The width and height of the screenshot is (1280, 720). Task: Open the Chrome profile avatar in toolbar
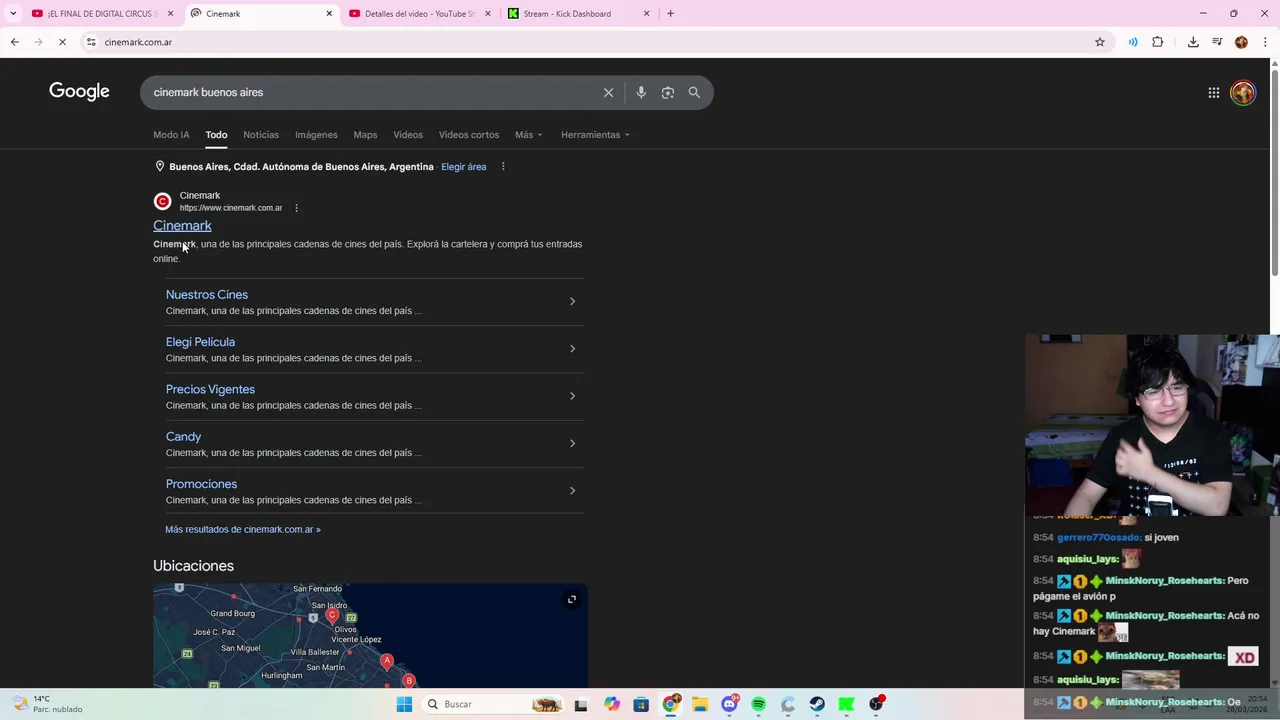pos(1241,42)
